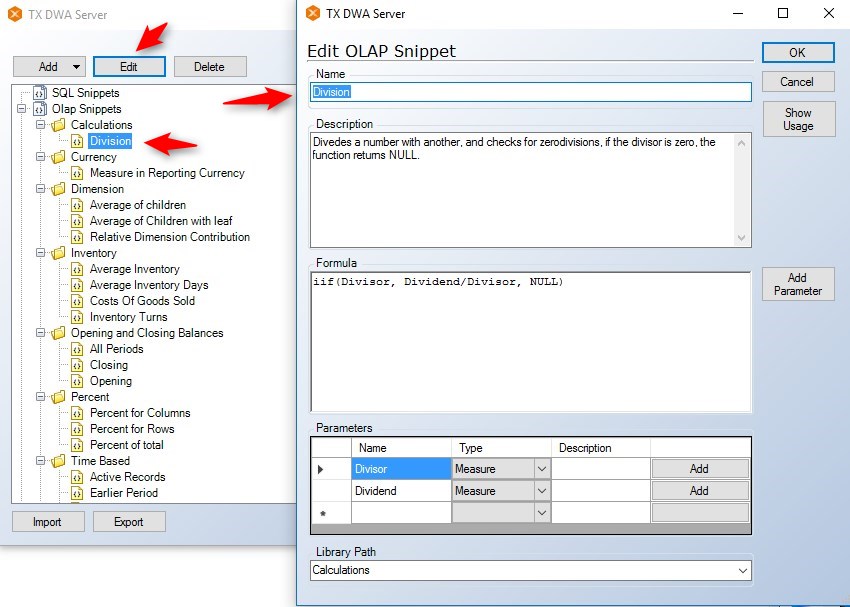
Task: Click snippet icon beside Inventory Turns
Action: point(77,317)
